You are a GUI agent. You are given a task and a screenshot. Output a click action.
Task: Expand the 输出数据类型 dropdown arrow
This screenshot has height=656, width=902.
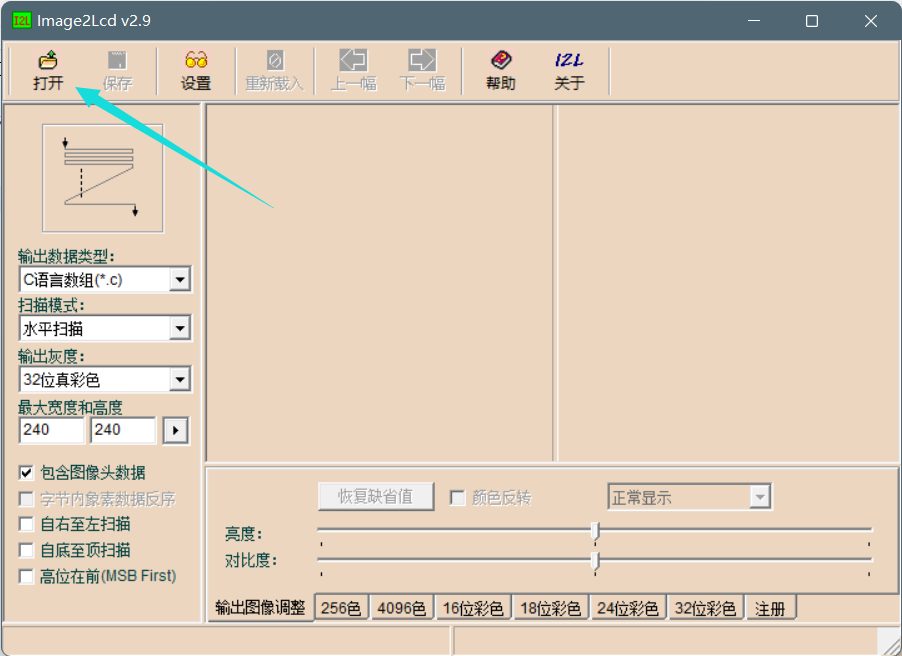pyautogui.click(x=180, y=280)
